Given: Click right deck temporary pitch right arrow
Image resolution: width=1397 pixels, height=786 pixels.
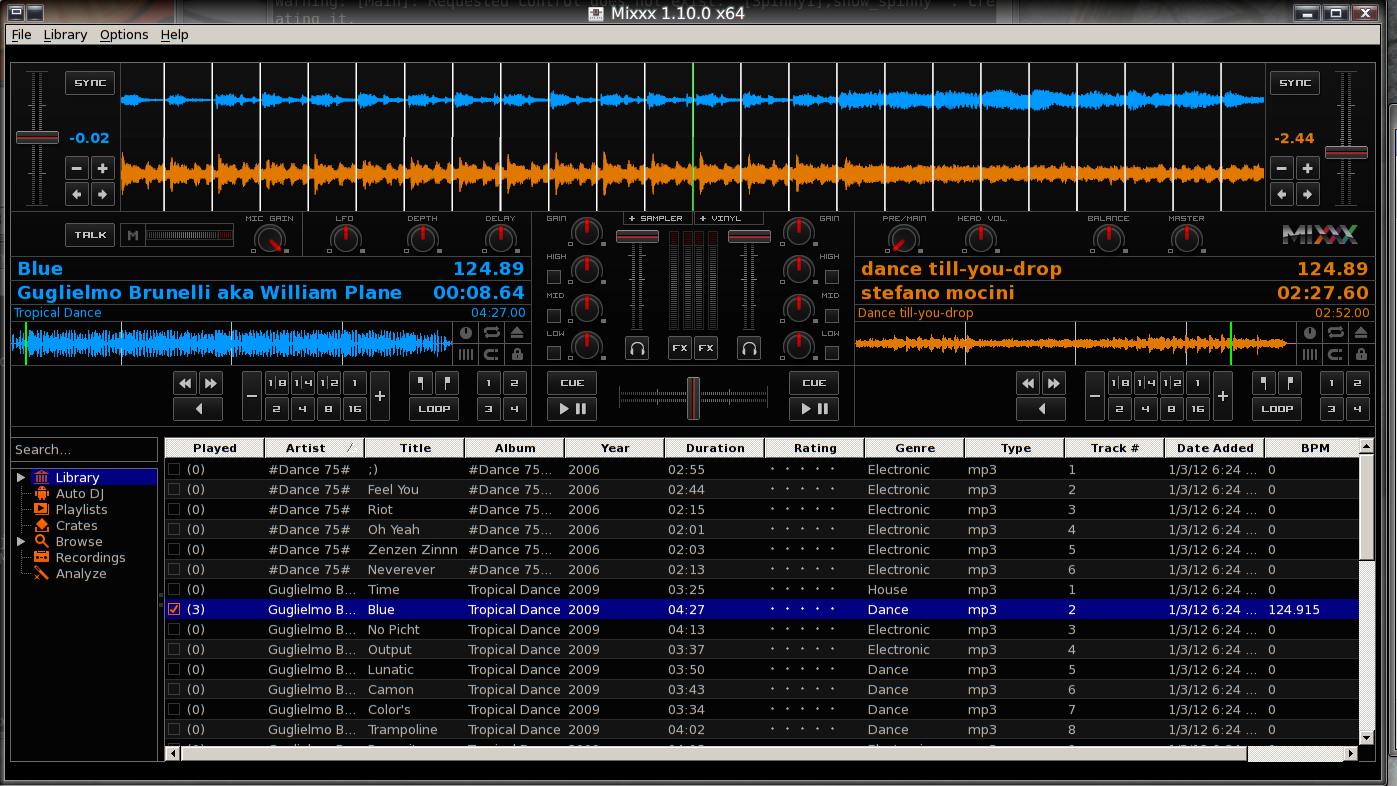Looking at the screenshot, I should 1307,194.
